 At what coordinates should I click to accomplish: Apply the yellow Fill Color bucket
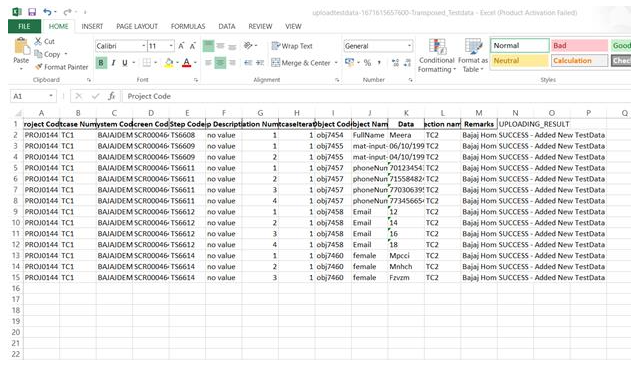coord(169,63)
